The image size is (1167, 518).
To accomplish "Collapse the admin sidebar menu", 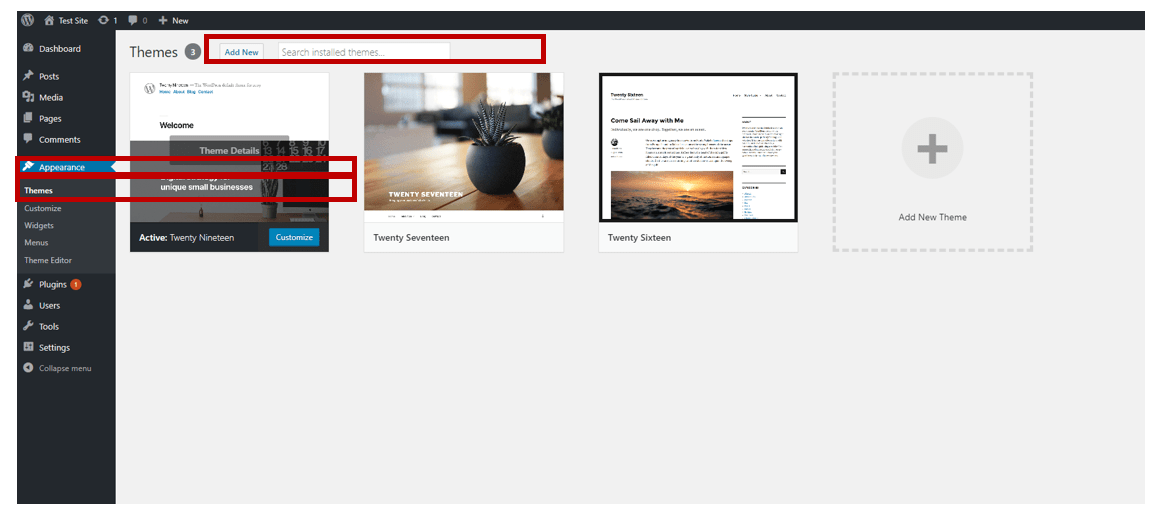I will coord(64,368).
